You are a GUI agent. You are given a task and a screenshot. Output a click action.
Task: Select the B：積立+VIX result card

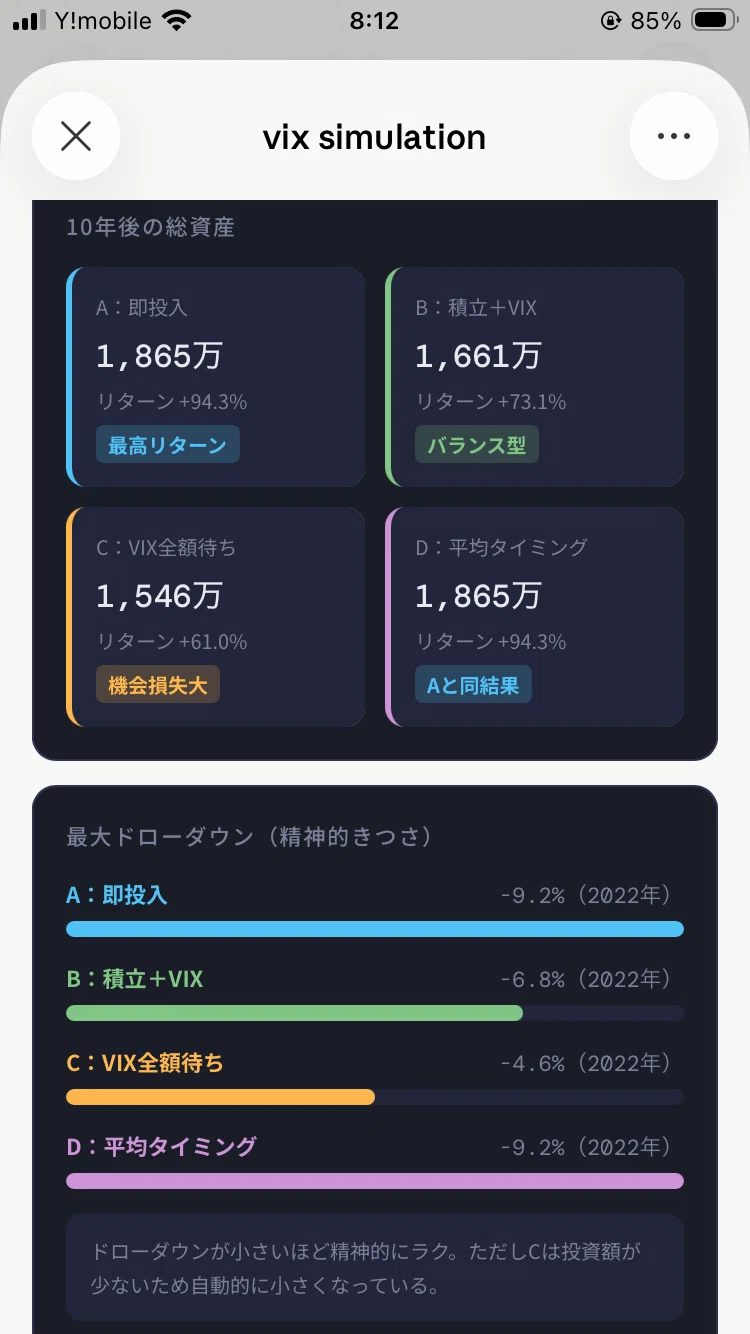pyautogui.click(x=535, y=377)
